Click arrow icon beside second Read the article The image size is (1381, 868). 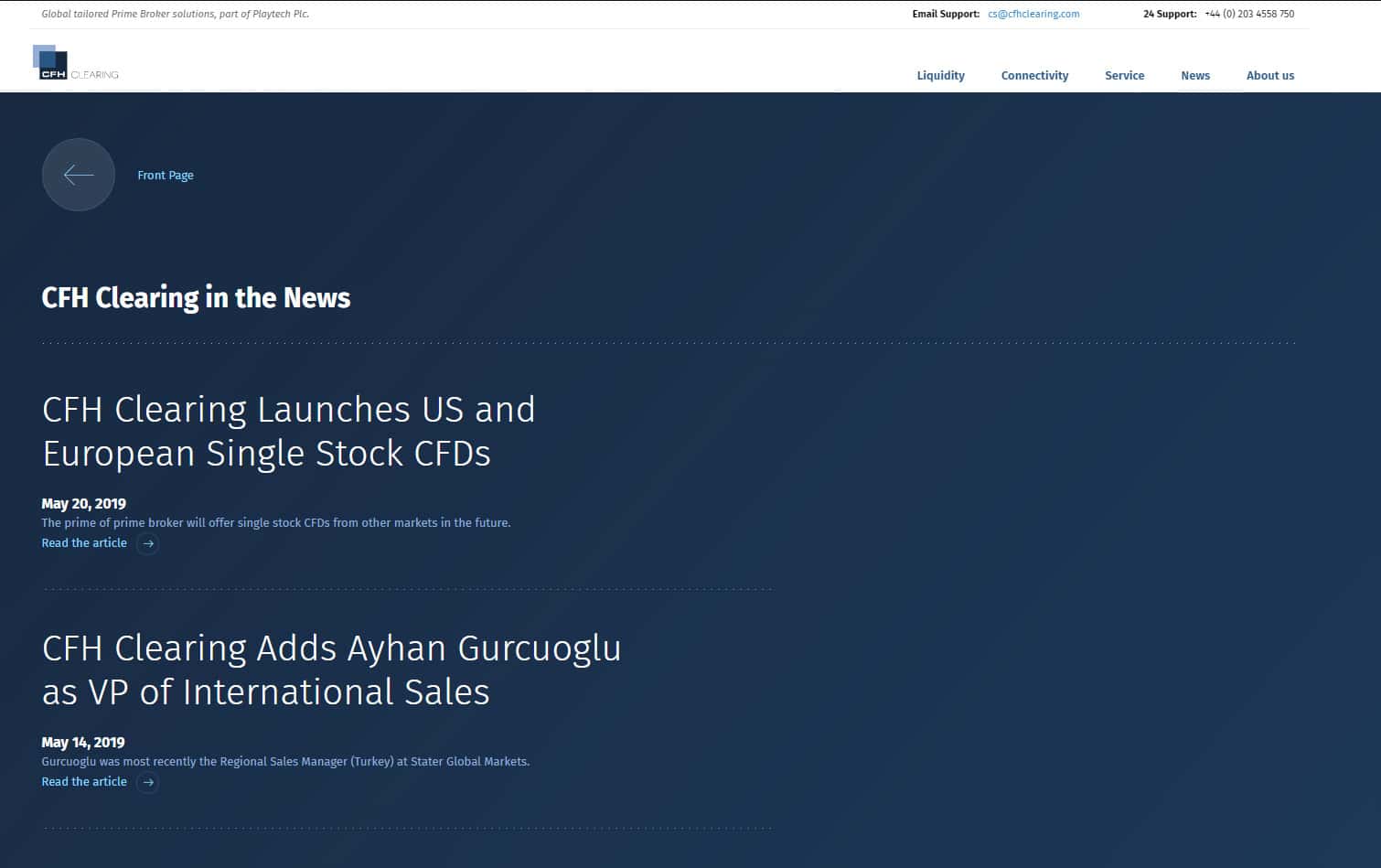click(x=148, y=783)
